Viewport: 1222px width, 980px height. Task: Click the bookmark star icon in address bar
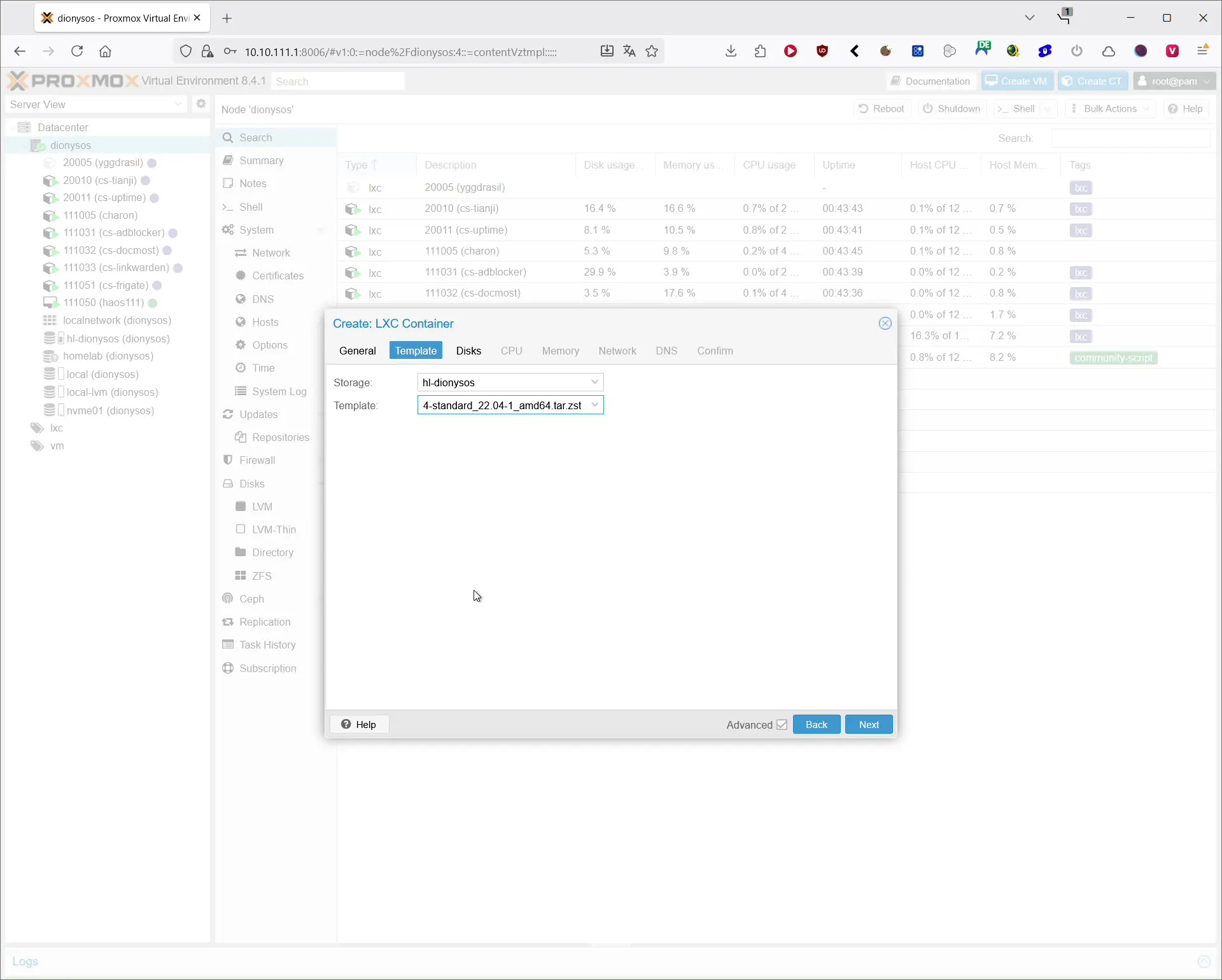pos(652,52)
